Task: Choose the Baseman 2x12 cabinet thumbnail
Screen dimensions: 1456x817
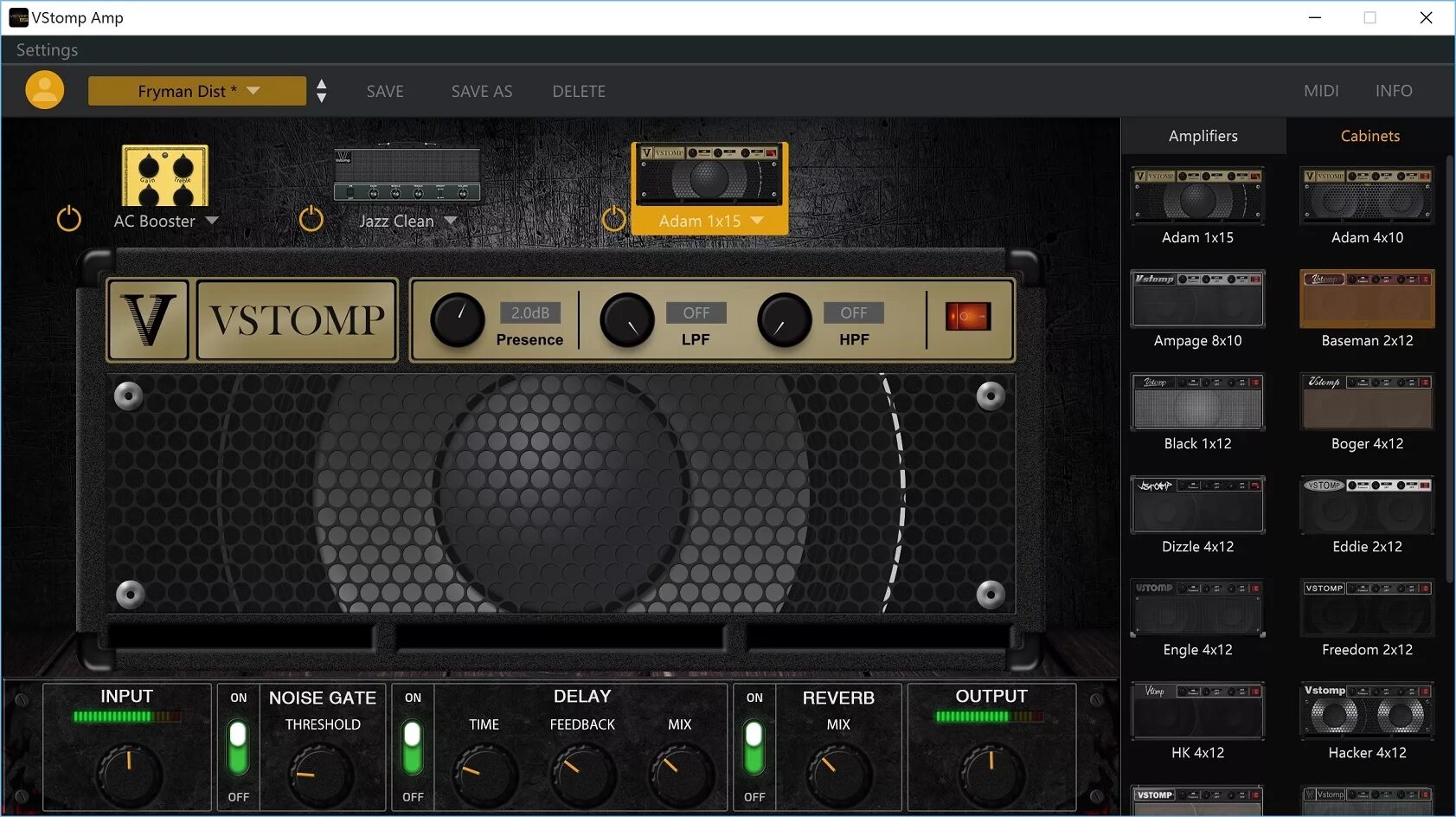Action: pos(1367,299)
